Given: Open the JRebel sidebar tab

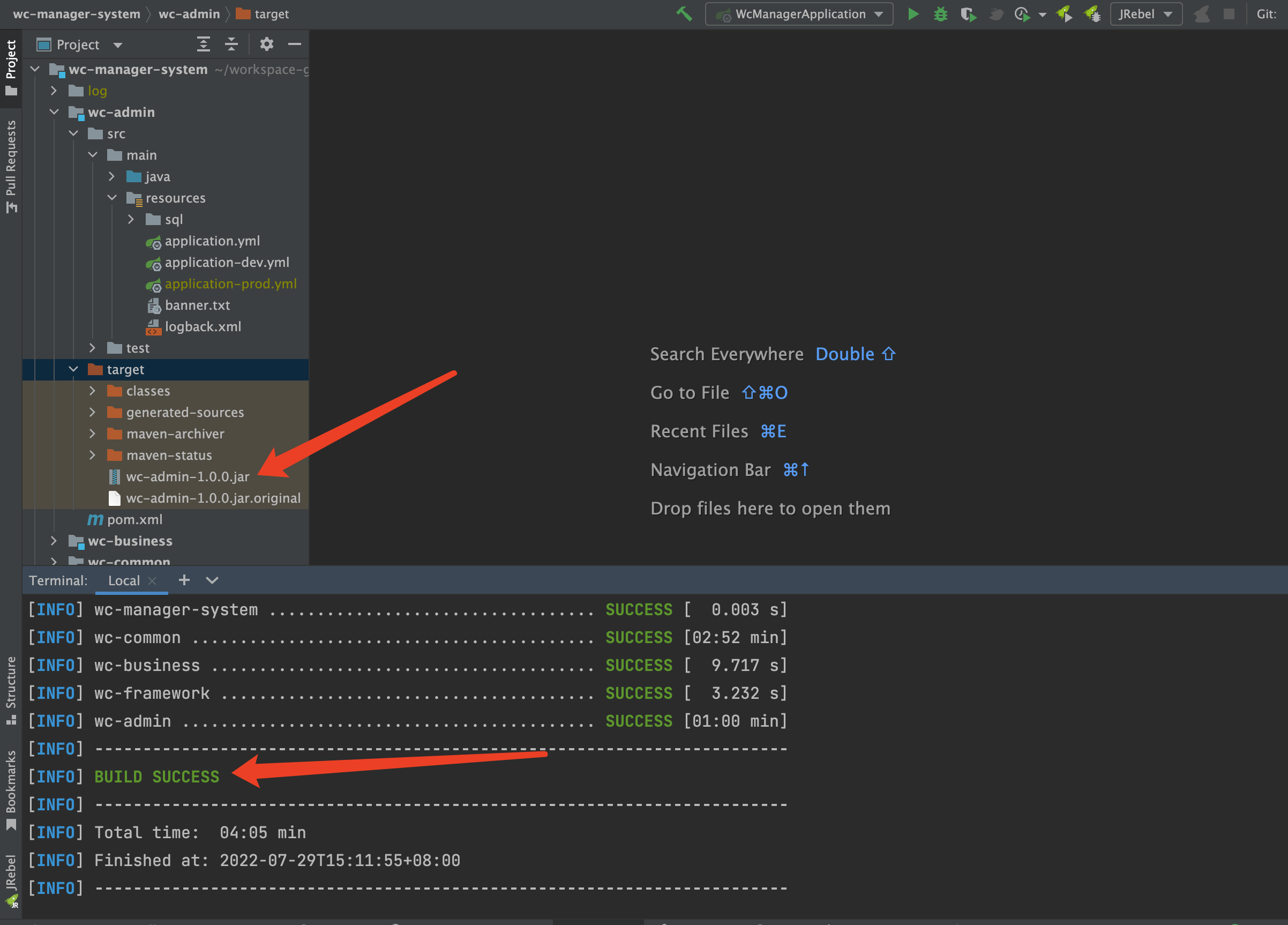Looking at the screenshot, I should coord(11,881).
